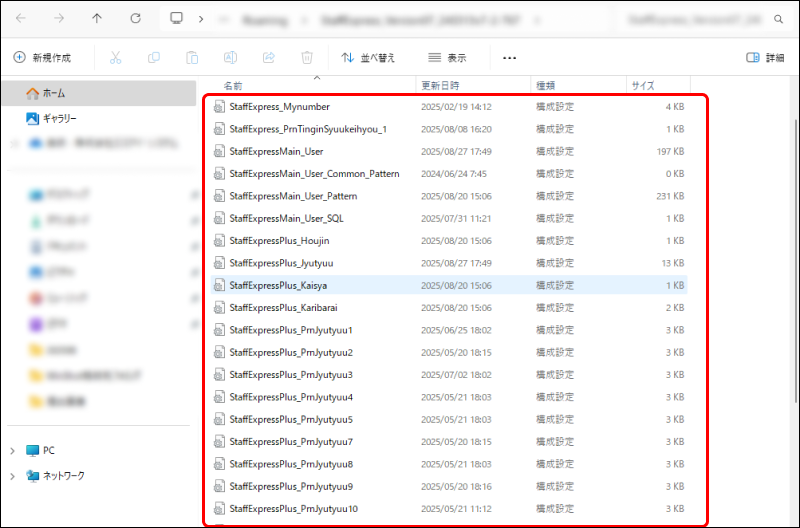Click the Copy icon in toolbar
Viewport: 800px width, 528px height.
[x=154, y=58]
